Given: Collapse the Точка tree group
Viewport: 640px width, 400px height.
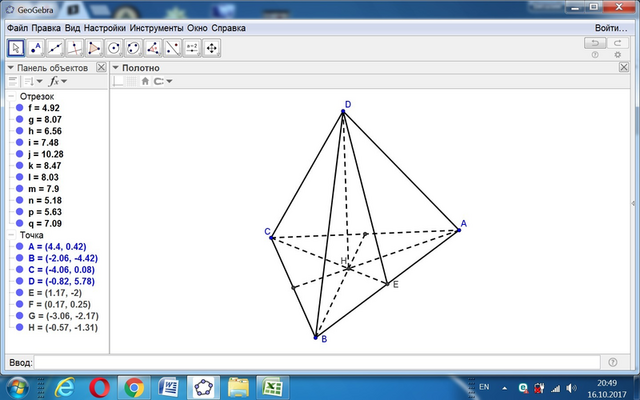Looking at the screenshot, I should pos(11,235).
